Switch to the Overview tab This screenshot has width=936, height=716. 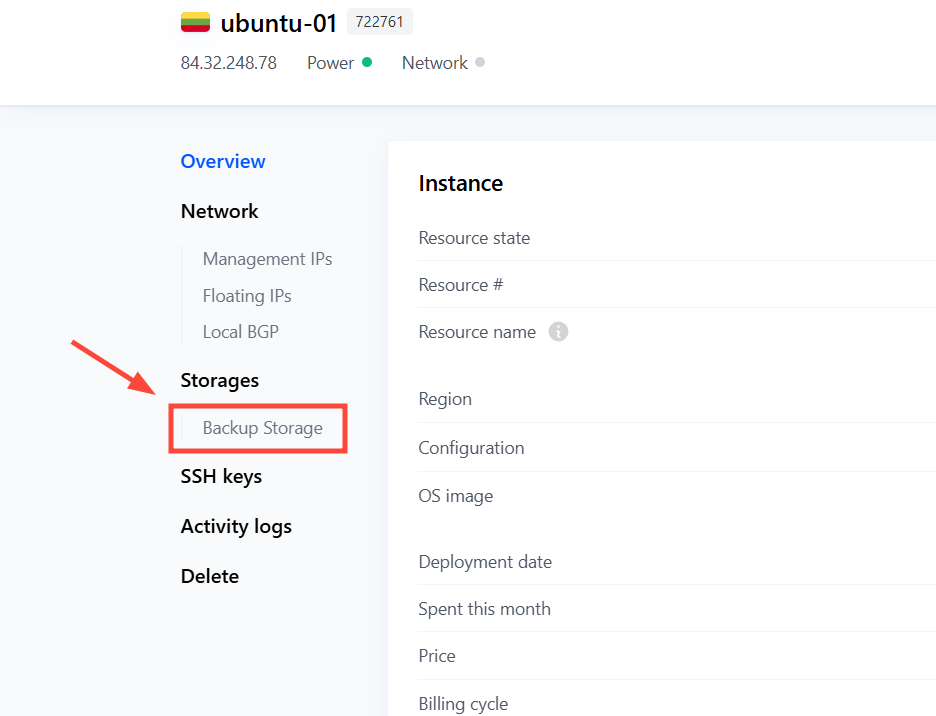[x=222, y=161]
